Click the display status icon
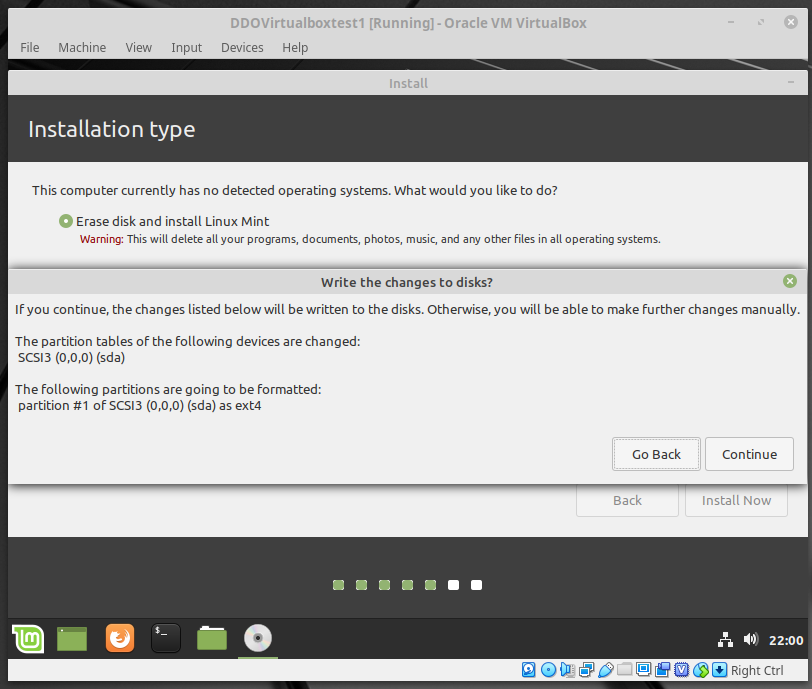 [644, 669]
